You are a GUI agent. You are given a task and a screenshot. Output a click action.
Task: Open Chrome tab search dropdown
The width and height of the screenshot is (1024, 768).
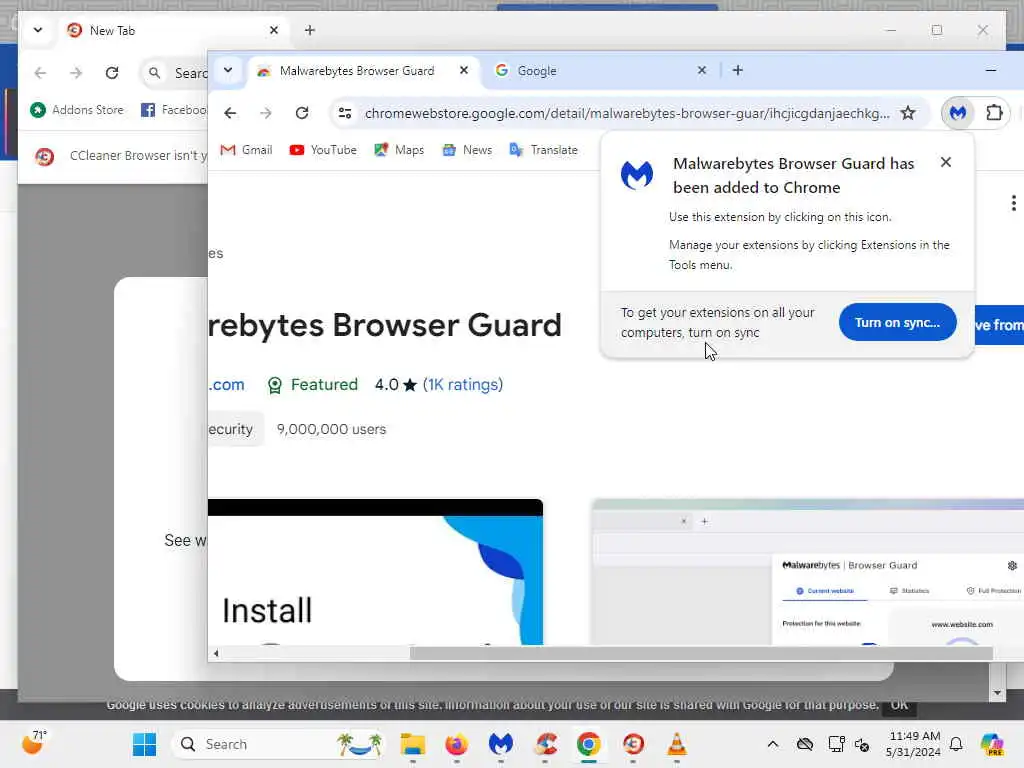tap(228, 70)
